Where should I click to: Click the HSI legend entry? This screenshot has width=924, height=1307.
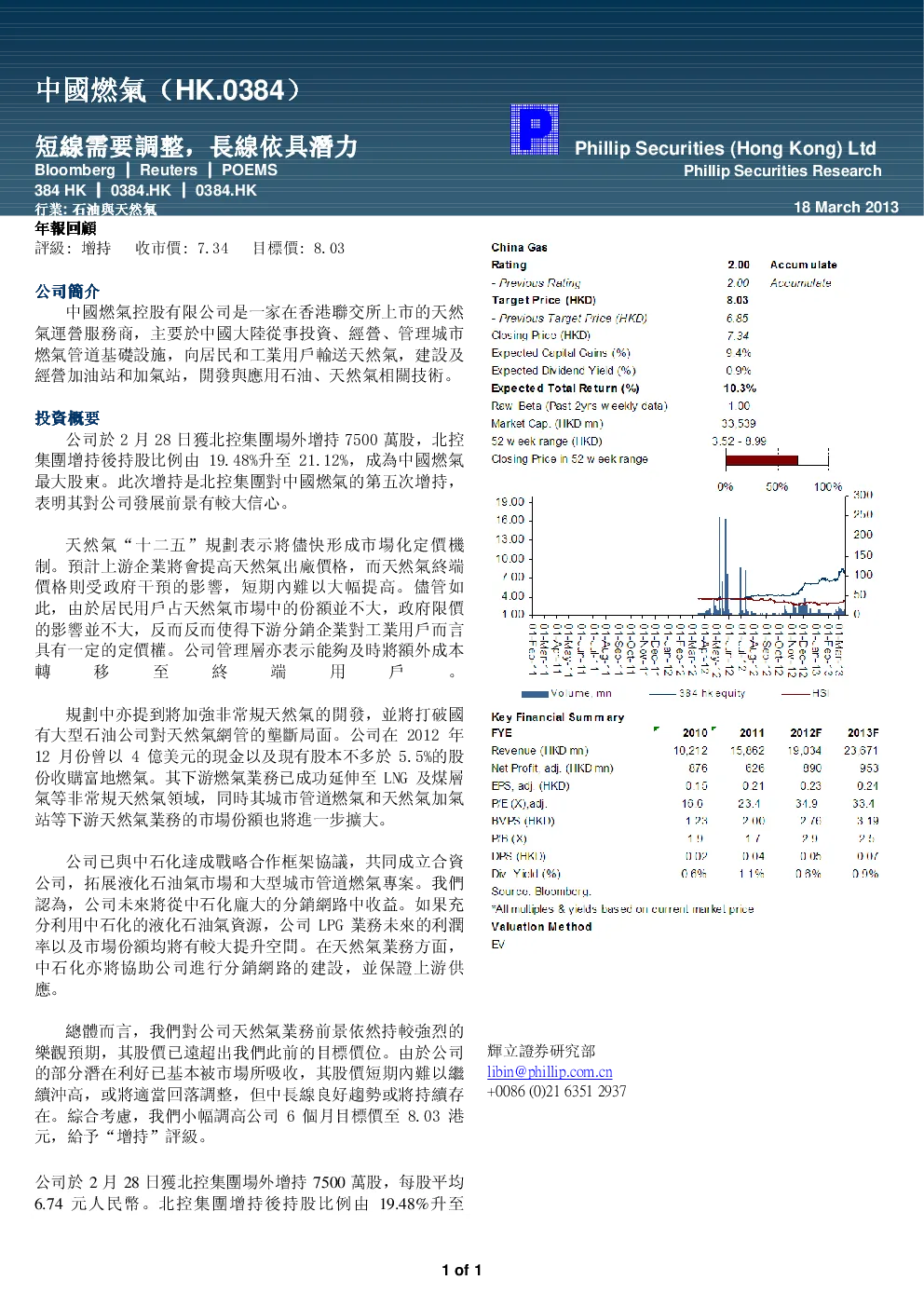(x=805, y=693)
